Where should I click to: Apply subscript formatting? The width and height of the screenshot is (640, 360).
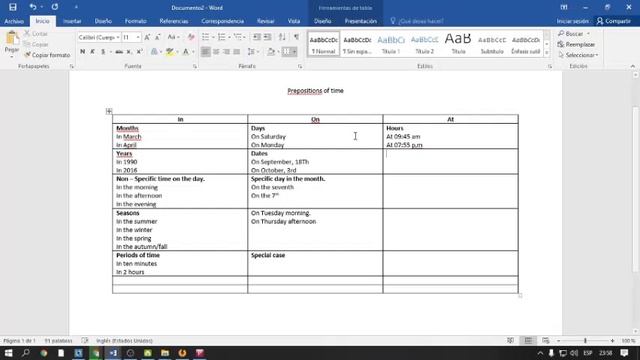pos(129,52)
